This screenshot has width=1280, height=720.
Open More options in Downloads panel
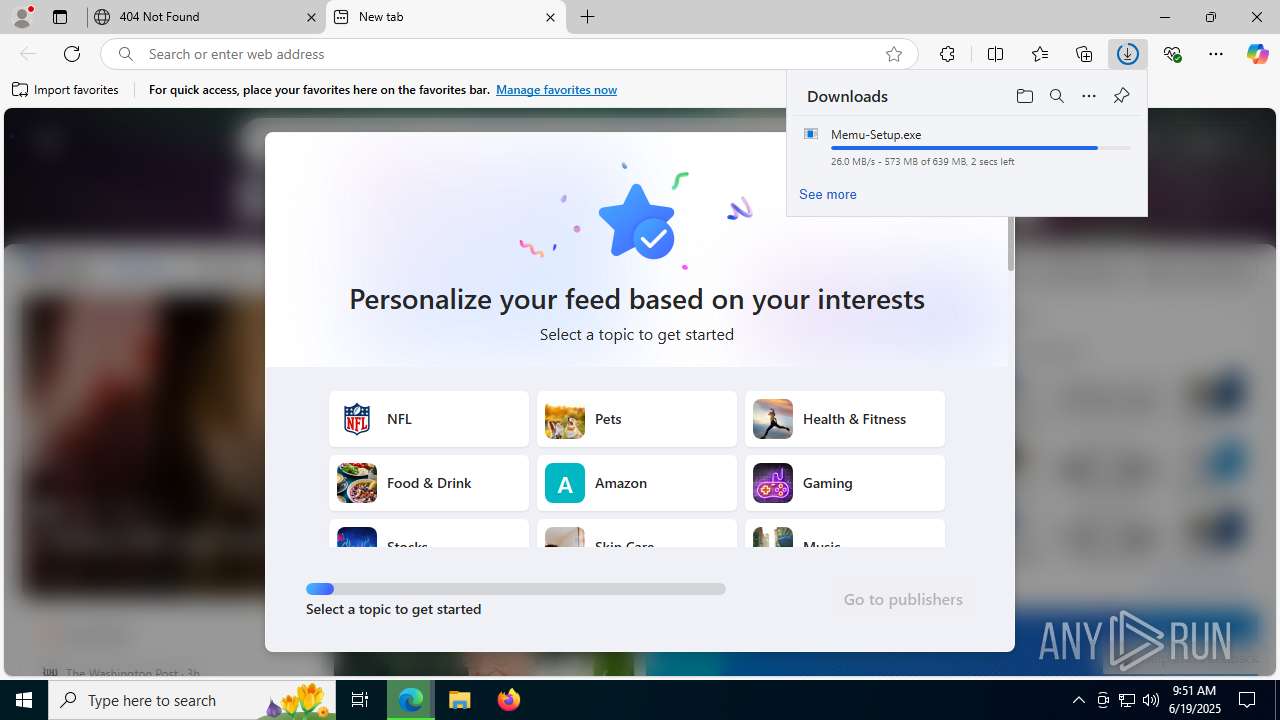(1089, 96)
